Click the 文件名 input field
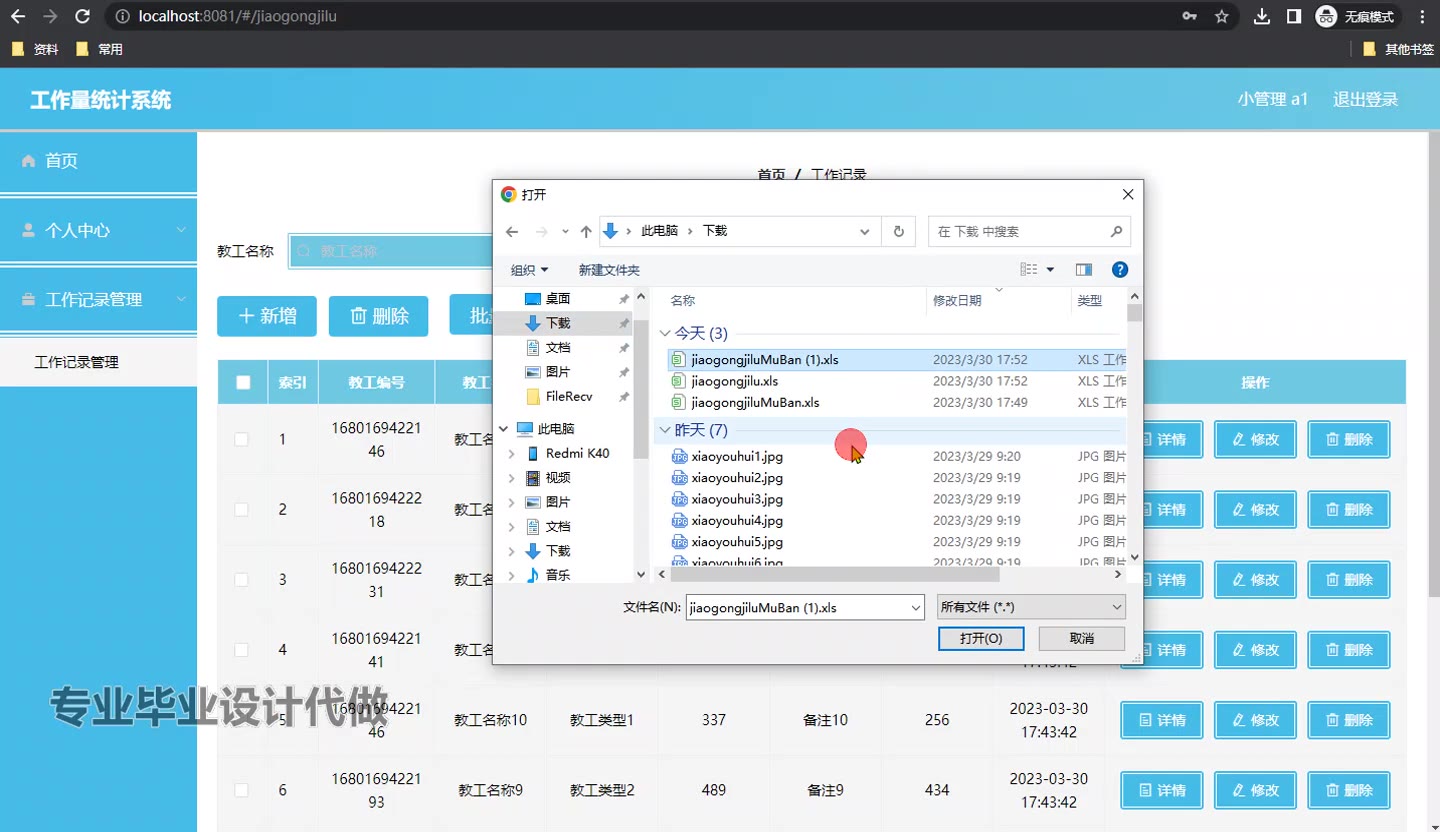Screen dimensions: 1440x832 click(795, 607)
